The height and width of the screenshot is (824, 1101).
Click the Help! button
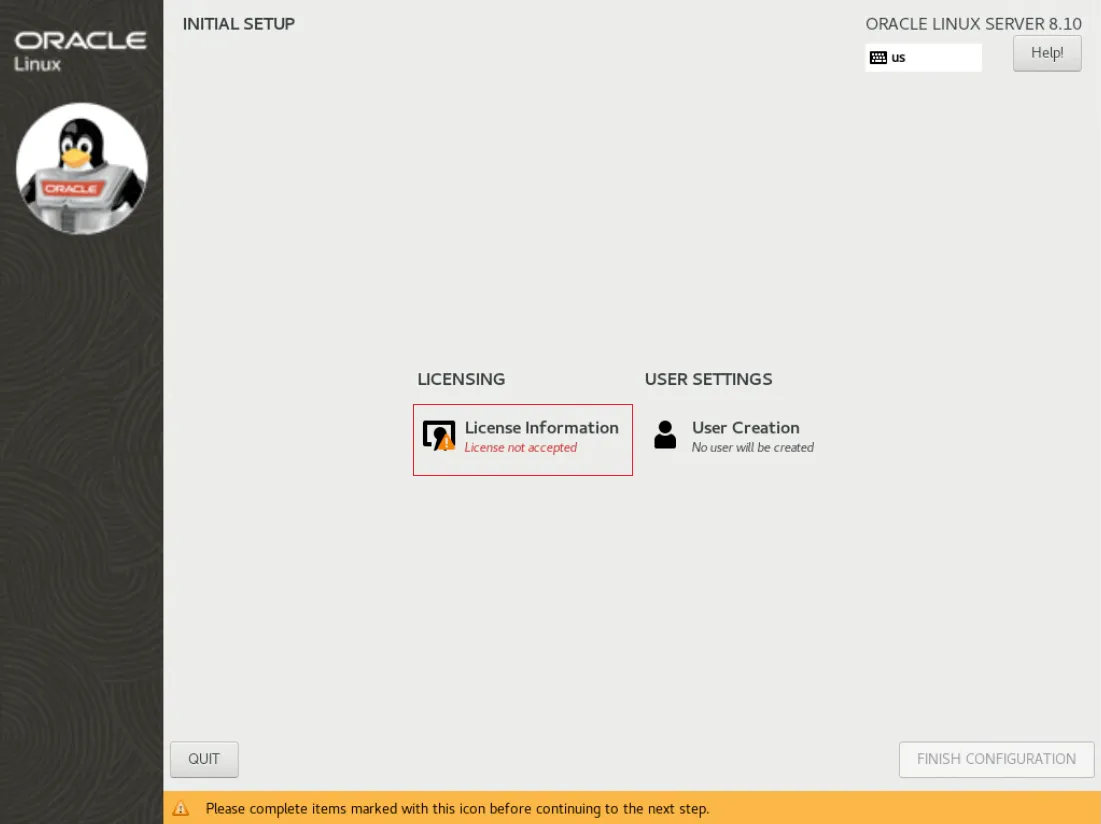click(1047, 53)
